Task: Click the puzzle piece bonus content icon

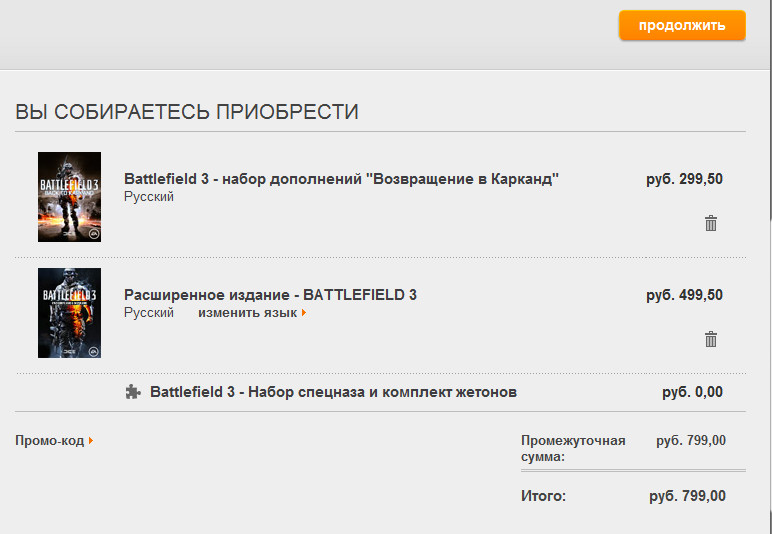Action: 133,392
